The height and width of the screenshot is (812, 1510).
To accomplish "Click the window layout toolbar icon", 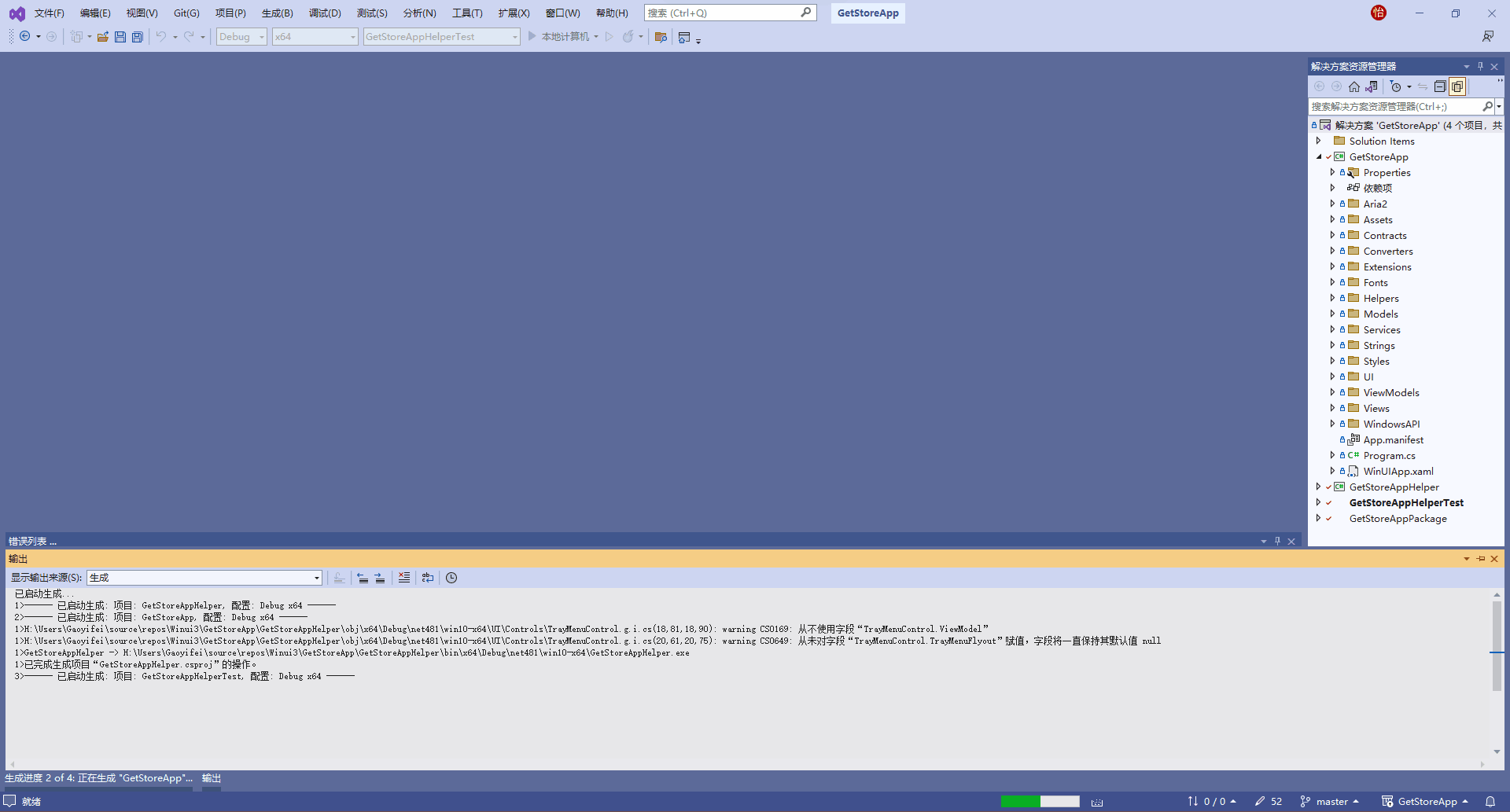I will click(x=684, y=37).
